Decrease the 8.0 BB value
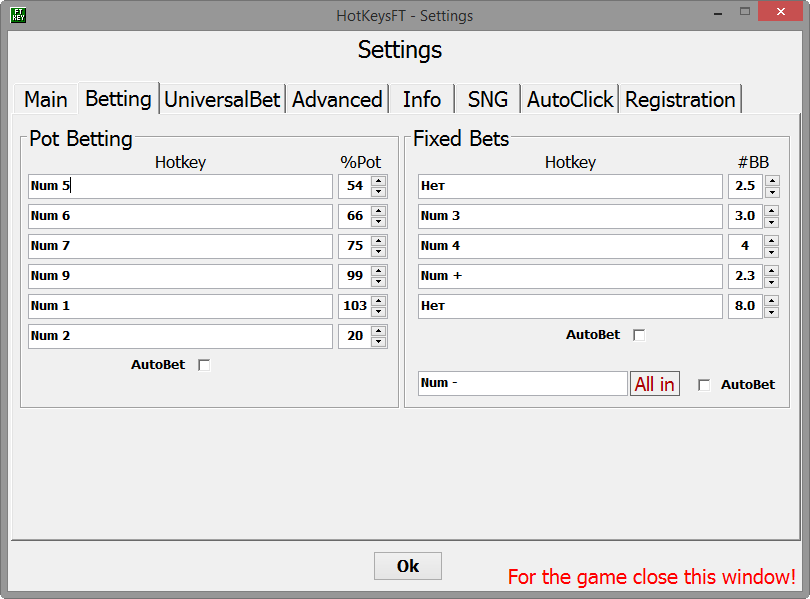810x599 pixels. coord(772,312)
